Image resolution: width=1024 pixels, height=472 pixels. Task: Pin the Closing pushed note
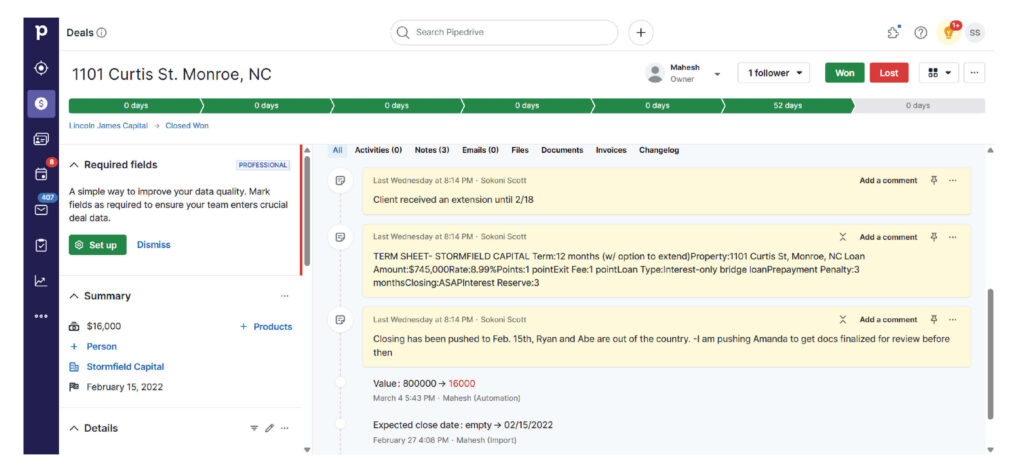pos(934,320)
